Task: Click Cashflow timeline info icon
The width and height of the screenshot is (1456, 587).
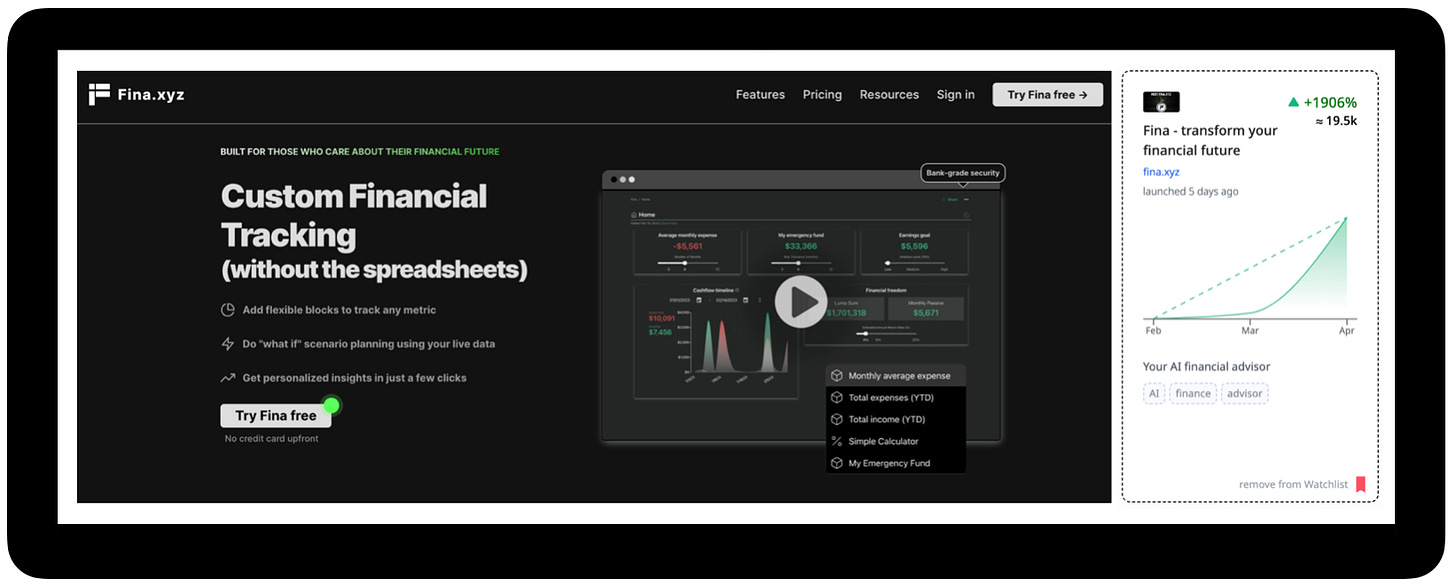Action: (737, 290)
